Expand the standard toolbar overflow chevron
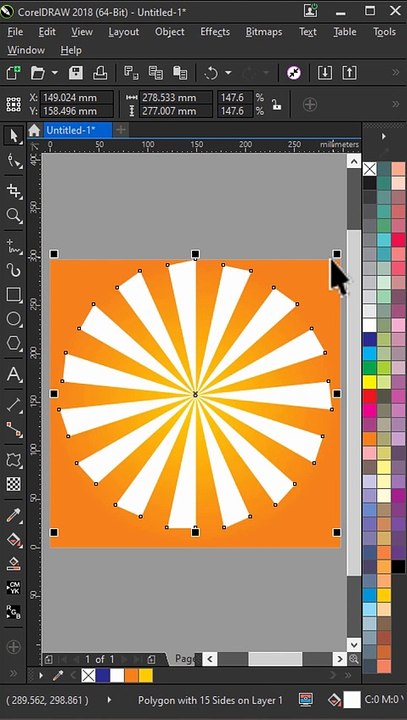Image resolution: width=407 pixels, height=720 pixels. pos(396,73)
